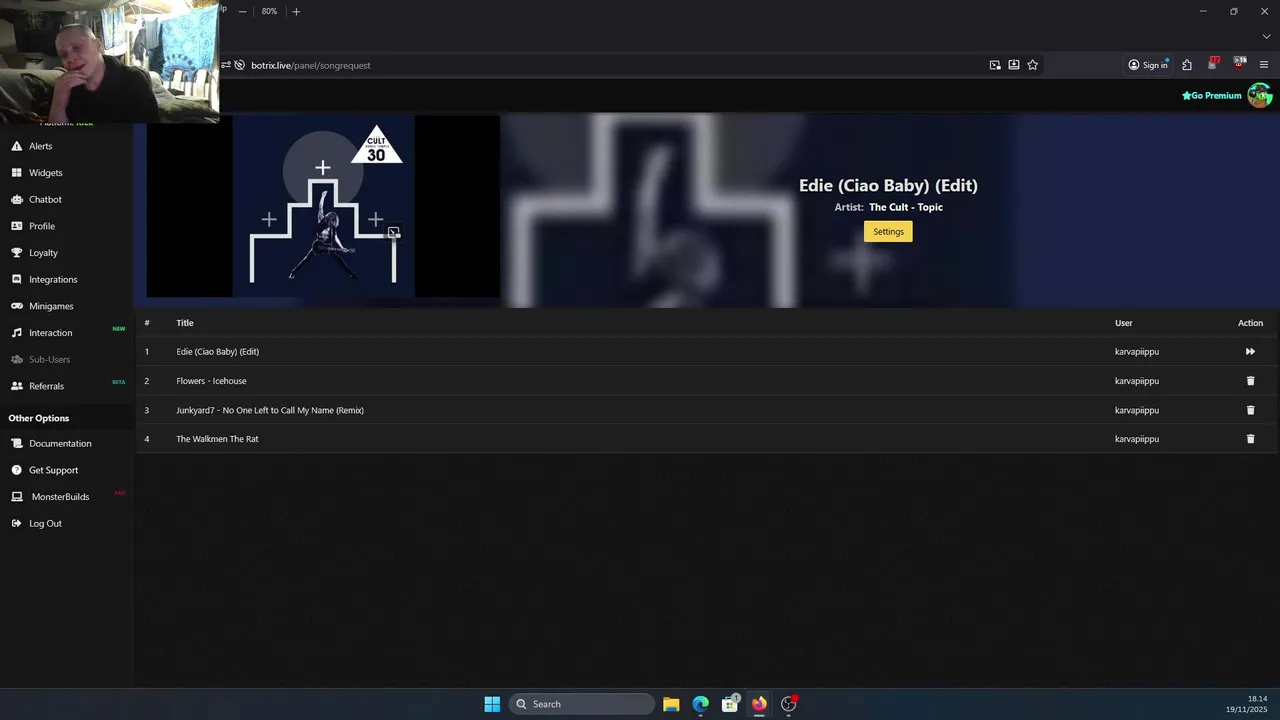The height and width of the screenshot is (720, 1280).
Task: Select The Walkmen The Rat title
Action: (x=217, y=439)
